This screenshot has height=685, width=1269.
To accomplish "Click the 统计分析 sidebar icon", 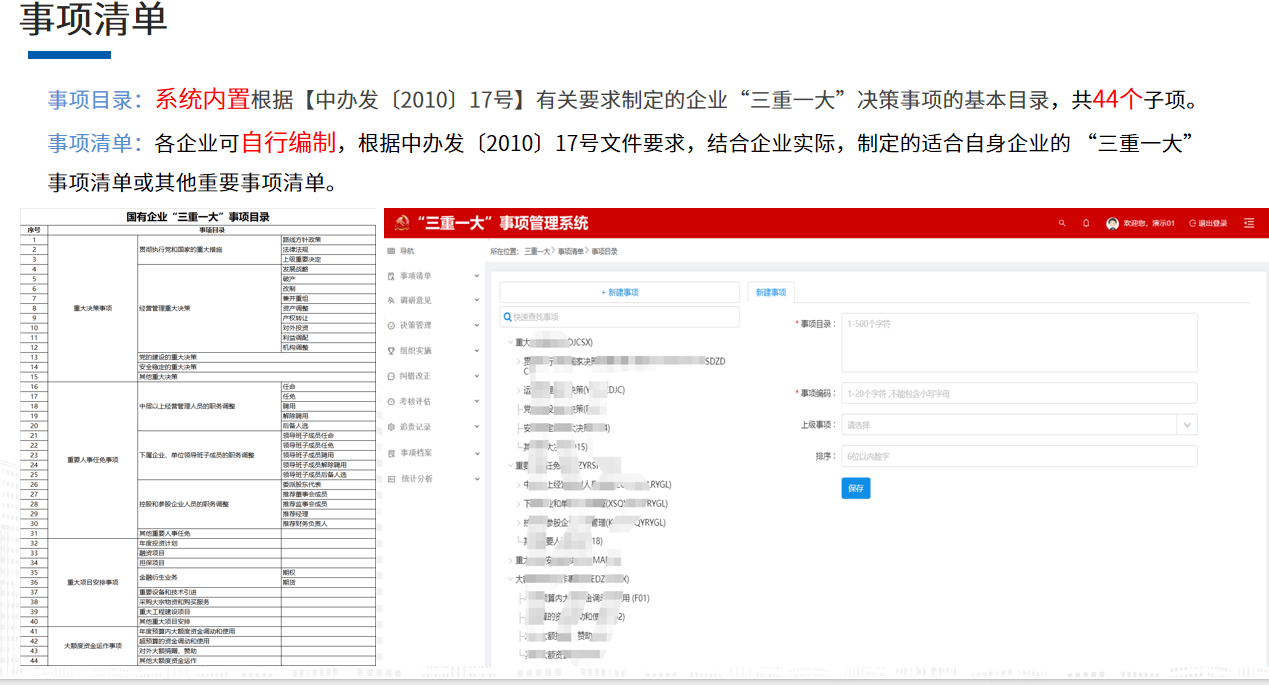I will (391, 479).
